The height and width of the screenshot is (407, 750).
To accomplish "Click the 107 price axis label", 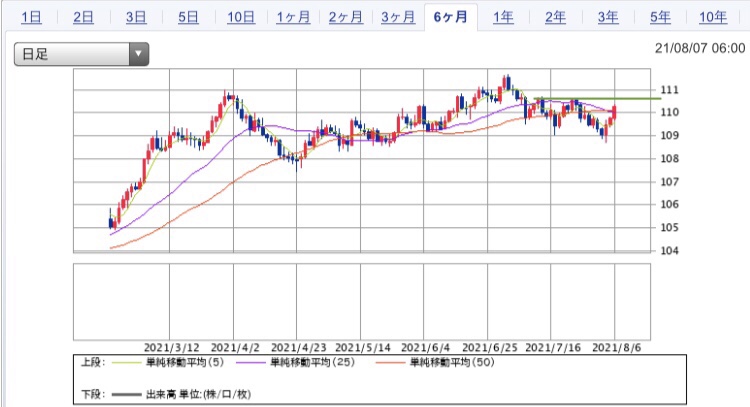I will click(x=669, y=181).
